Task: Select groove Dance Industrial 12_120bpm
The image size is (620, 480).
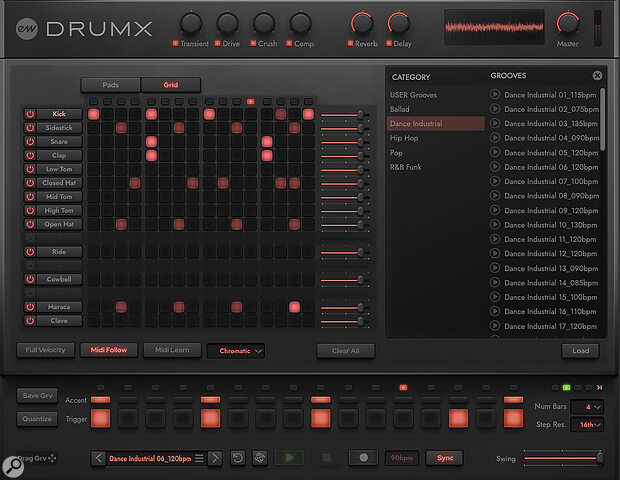Action: (550, 253)
